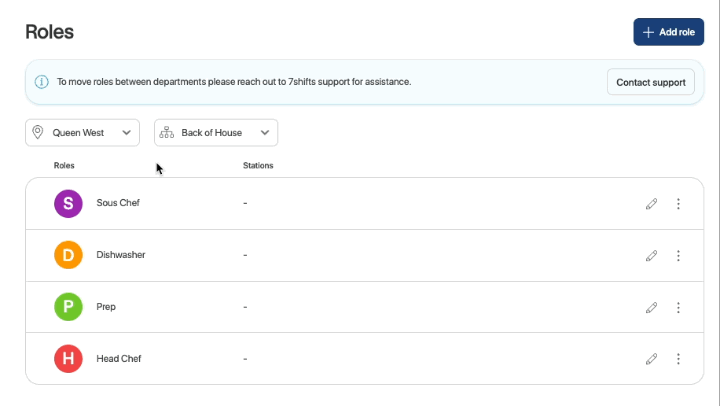
Task: Open more options for Head Chef
Action: point(678,359)
